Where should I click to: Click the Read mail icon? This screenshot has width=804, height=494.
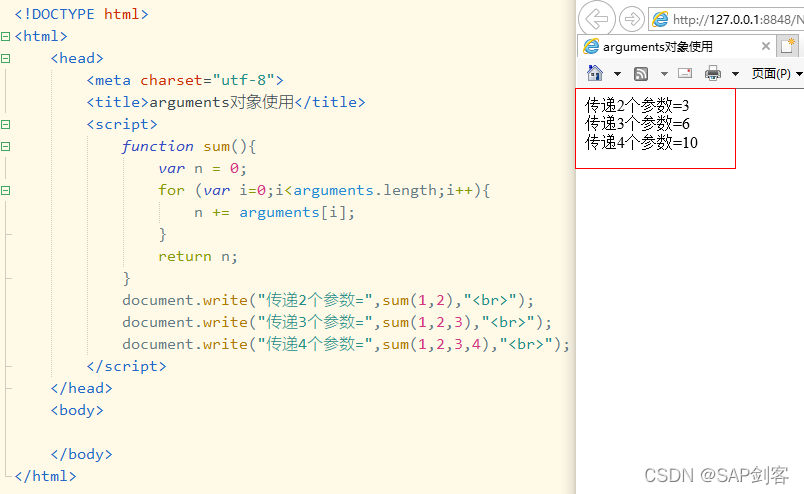pos(685,73)
